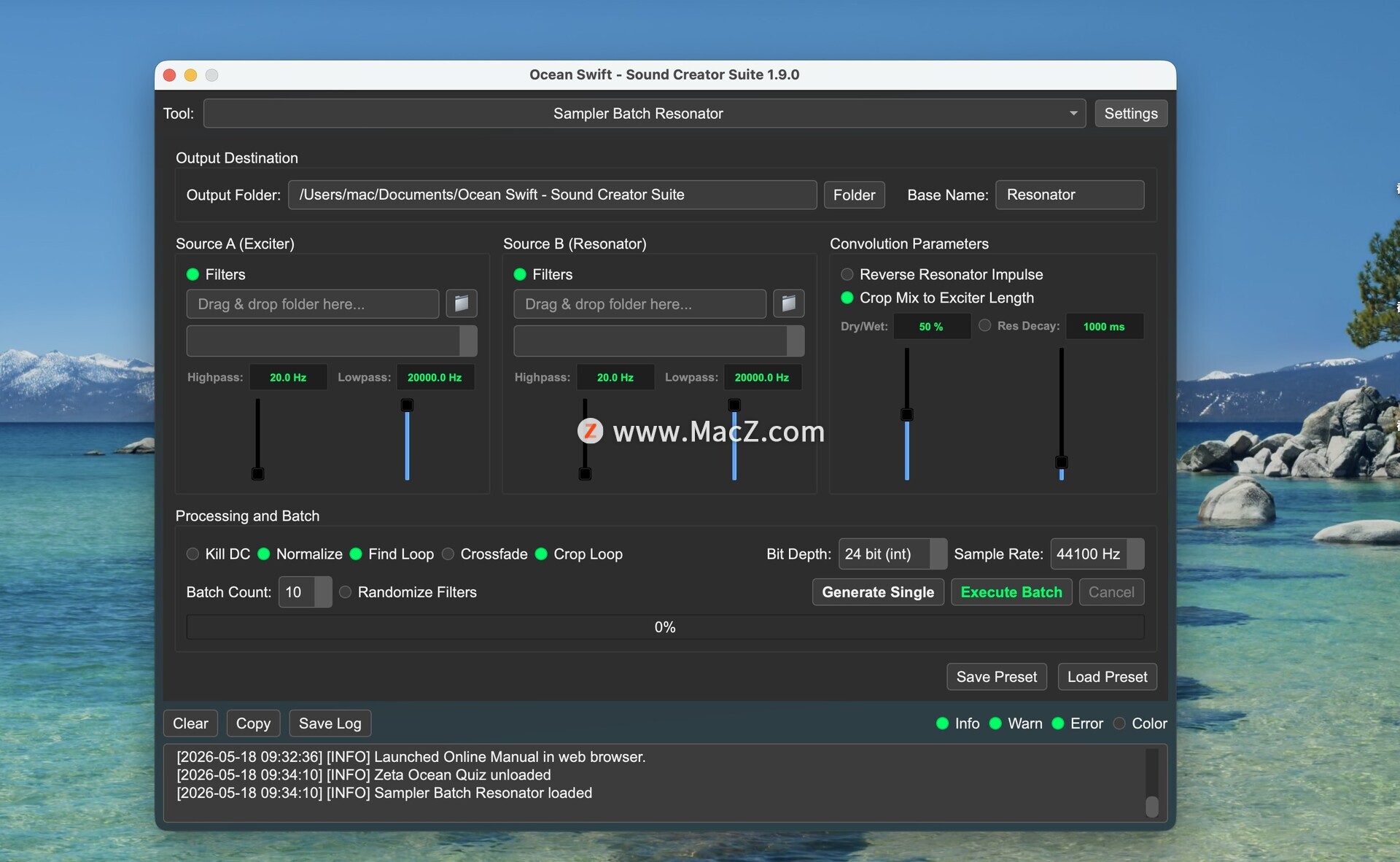Screen dimensions: 1400x862
Task: Clear the log output
Action: (190, 723)
